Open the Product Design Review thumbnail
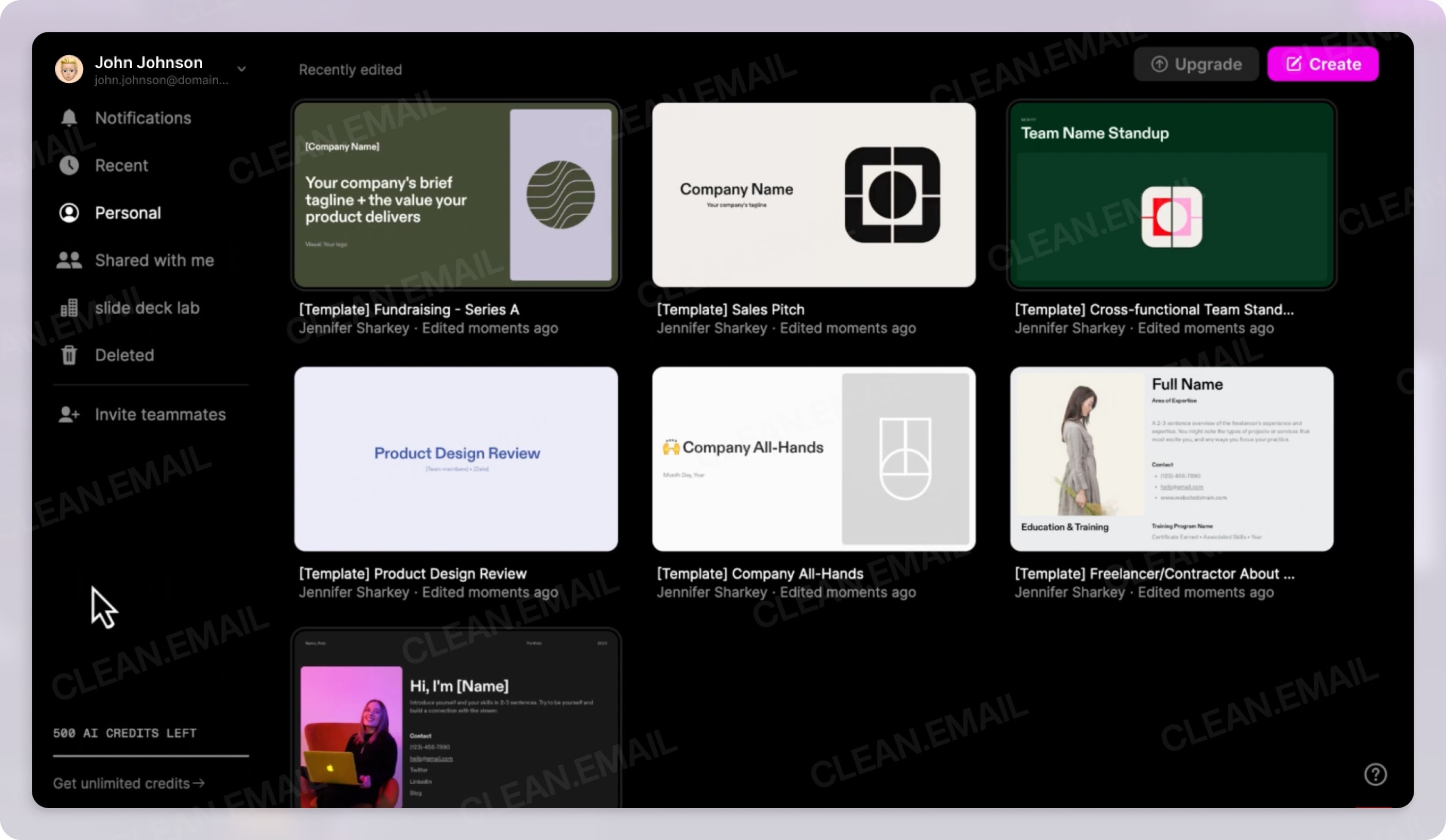Image resolution: width=1446 pixels, height=840 pixels. [x=456, y=459]
